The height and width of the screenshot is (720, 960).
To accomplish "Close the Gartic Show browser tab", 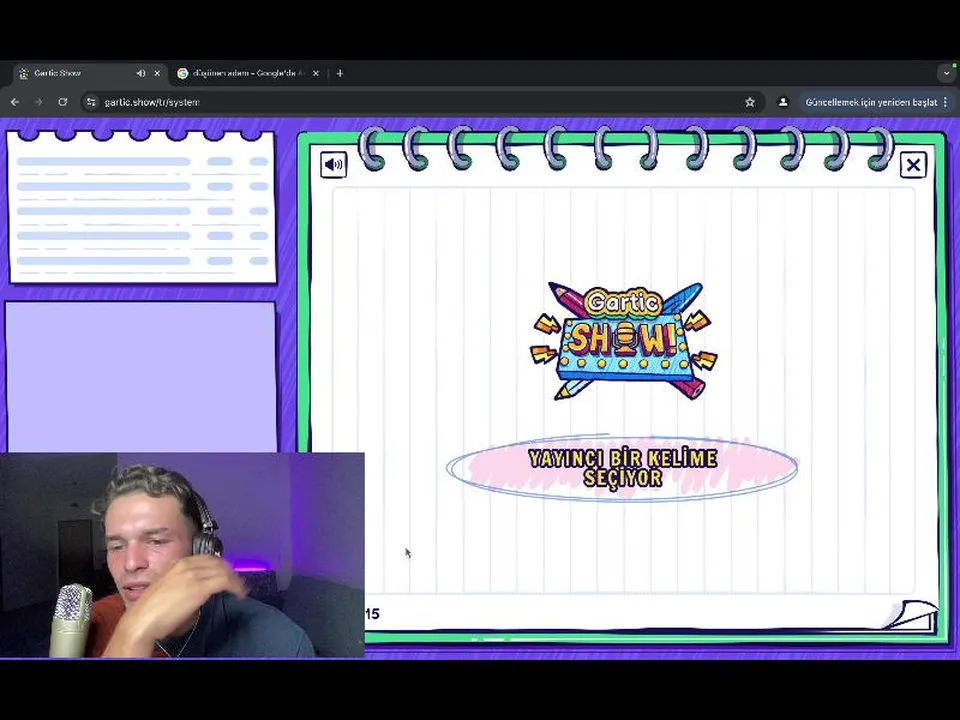I will click(157, 73).
